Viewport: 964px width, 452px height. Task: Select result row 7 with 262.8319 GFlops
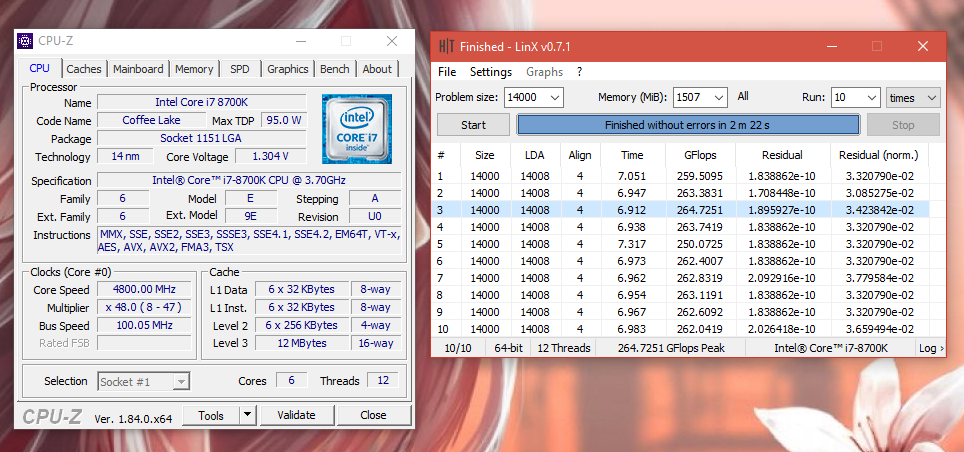tap(681, 278)
